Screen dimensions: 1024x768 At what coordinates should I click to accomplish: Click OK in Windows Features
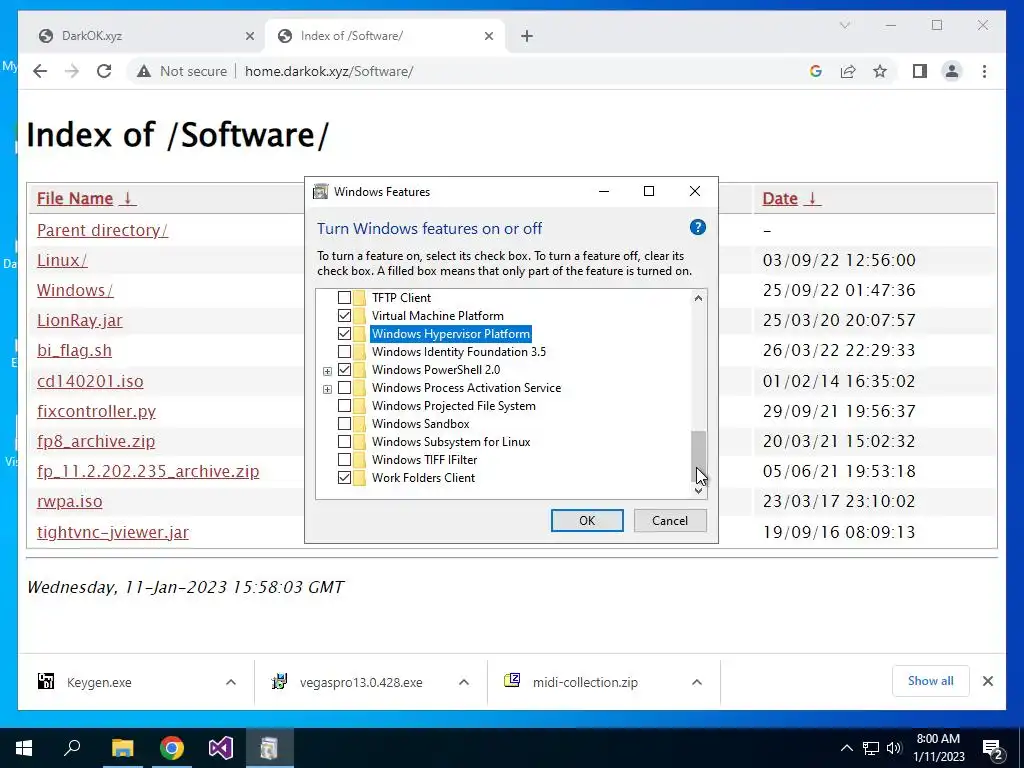[x=587, y=520]
